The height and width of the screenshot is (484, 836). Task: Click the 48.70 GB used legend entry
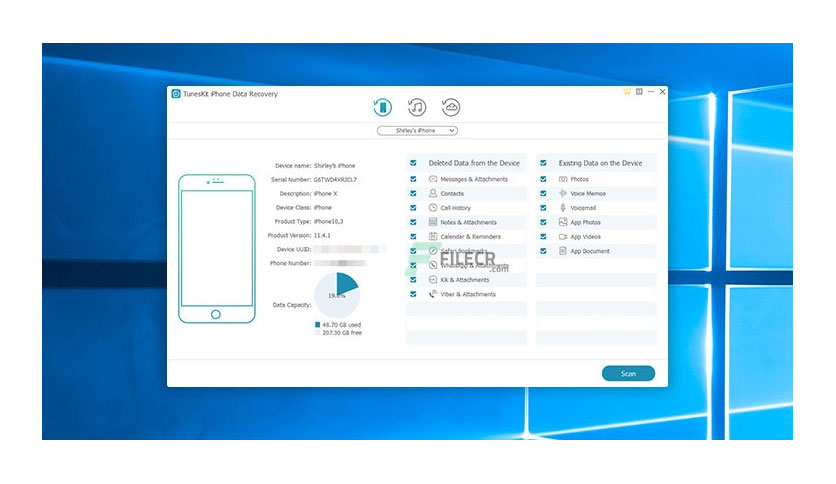click(x=338, y=325)
